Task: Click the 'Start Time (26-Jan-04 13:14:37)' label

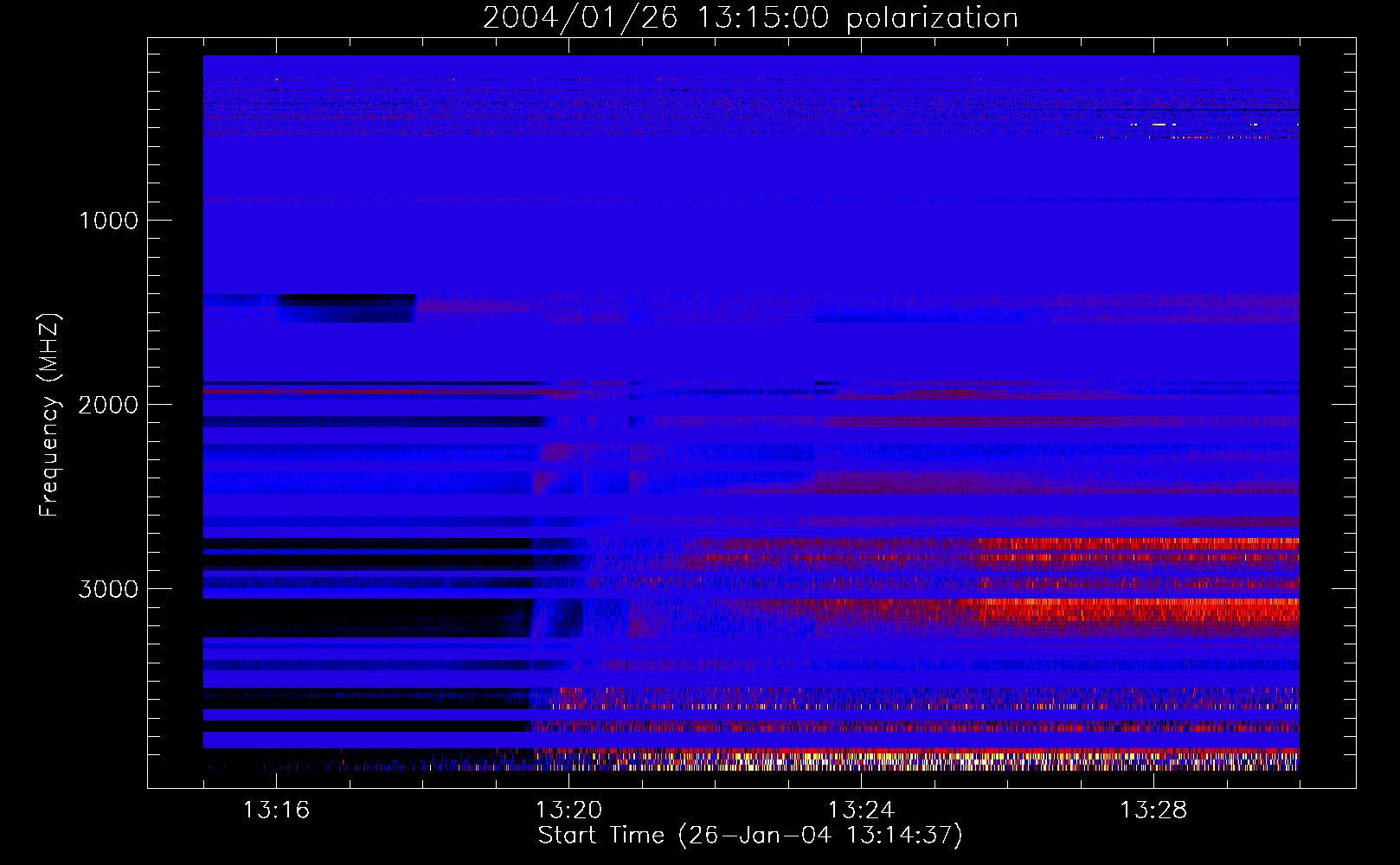Action: point(750,836)
